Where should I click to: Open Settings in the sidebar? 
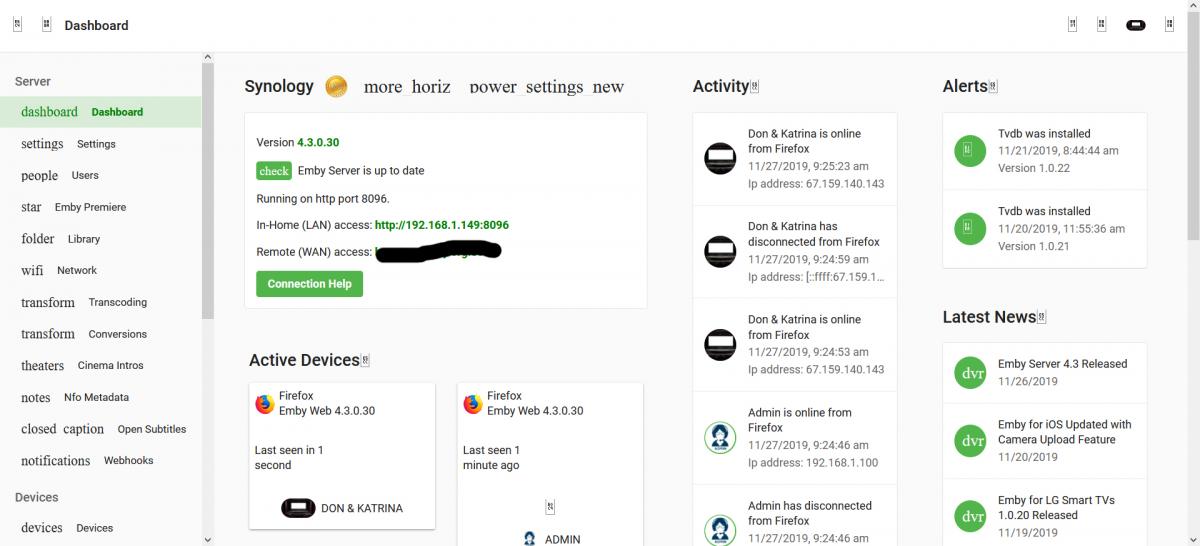point(100,144)
